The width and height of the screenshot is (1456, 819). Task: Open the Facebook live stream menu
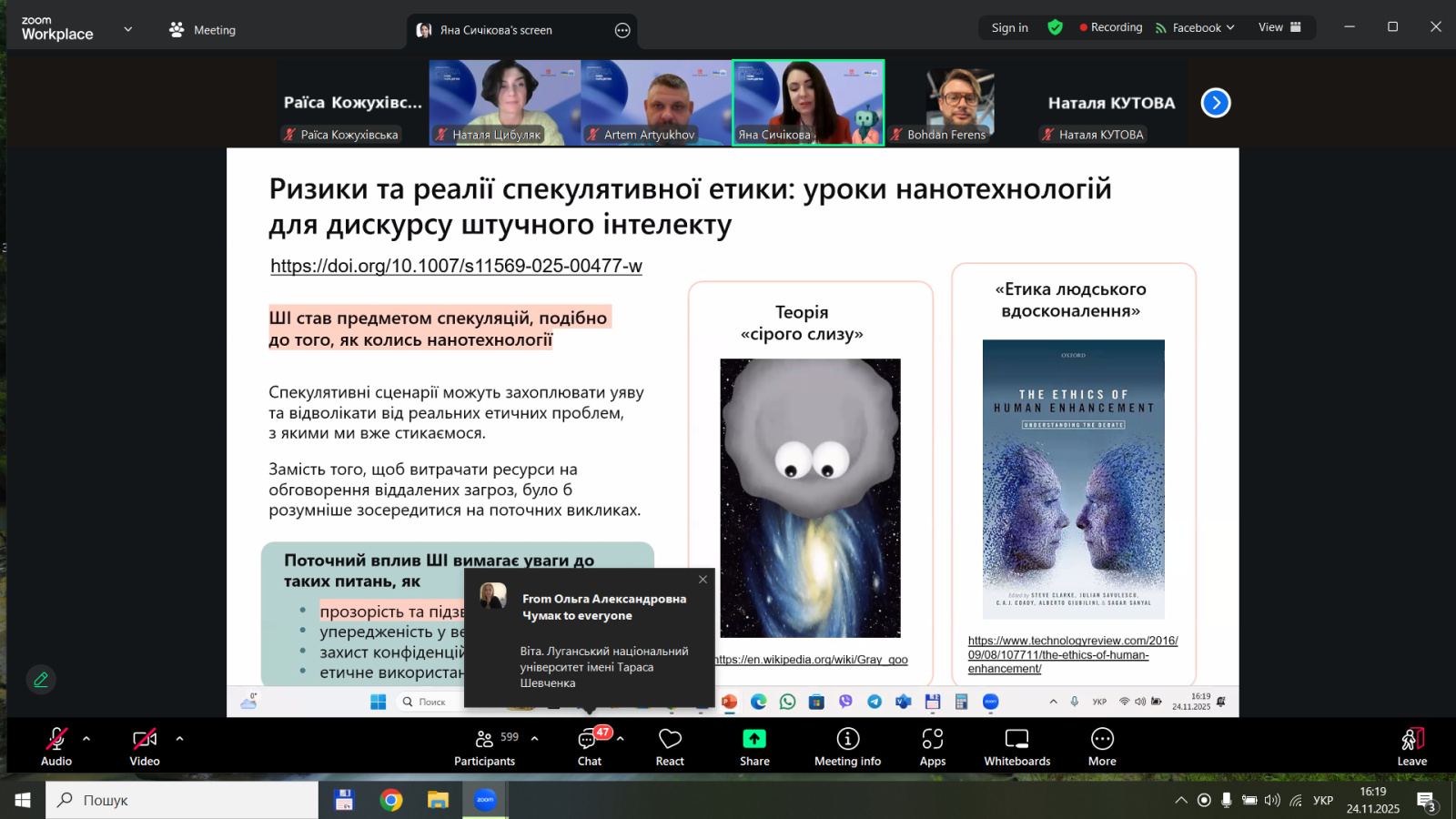point(1196,27)
